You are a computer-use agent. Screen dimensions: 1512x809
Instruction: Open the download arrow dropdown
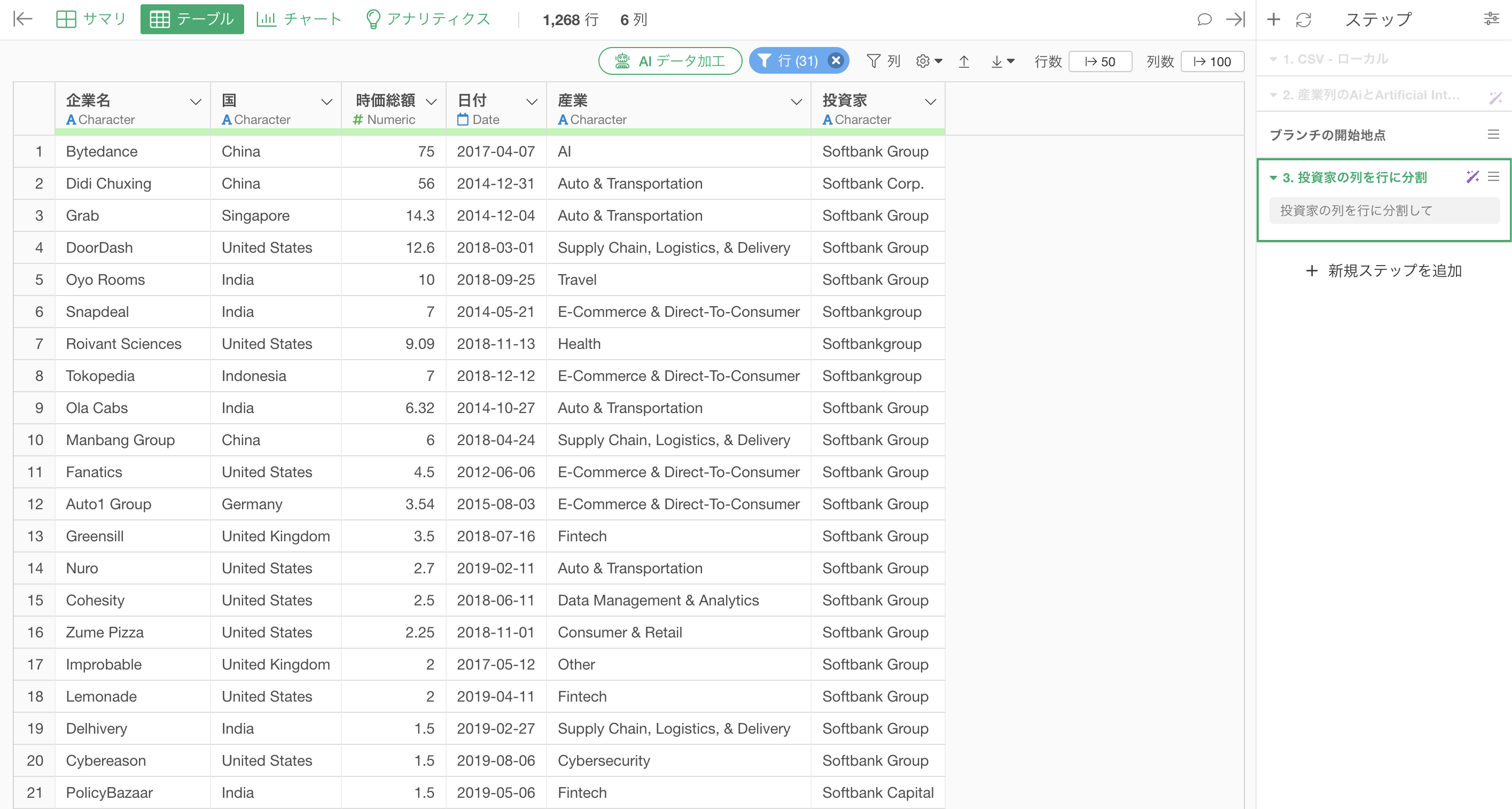1002,61
